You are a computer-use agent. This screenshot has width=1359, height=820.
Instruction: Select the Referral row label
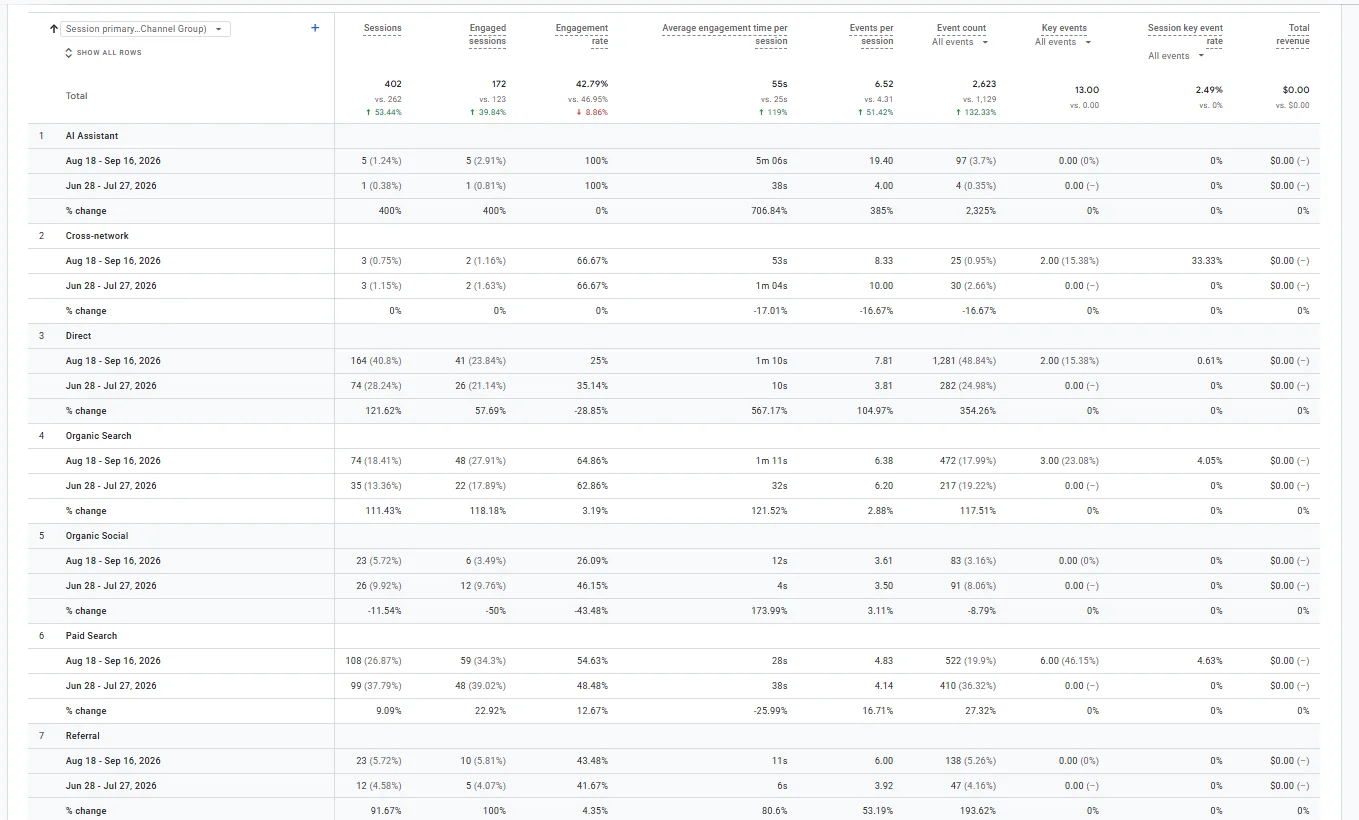click(x=83, y=736)
